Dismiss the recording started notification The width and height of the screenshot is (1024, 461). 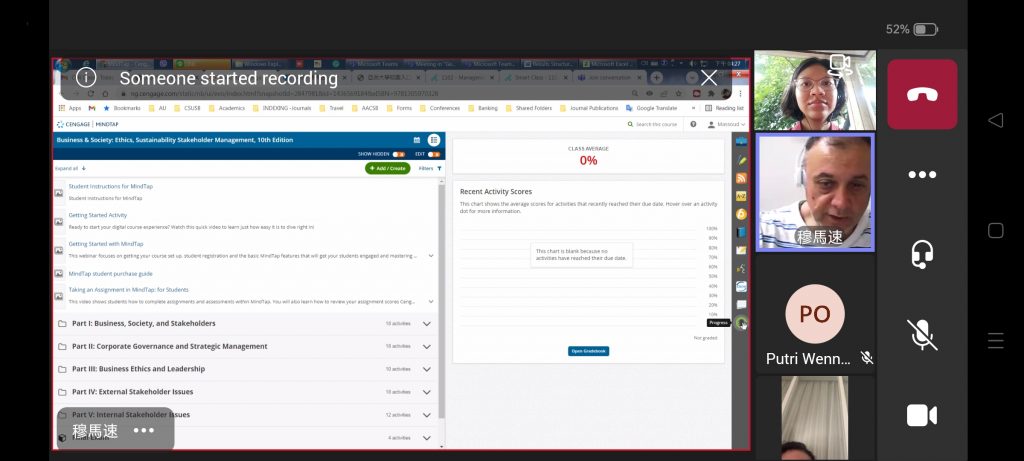(709, 78)
